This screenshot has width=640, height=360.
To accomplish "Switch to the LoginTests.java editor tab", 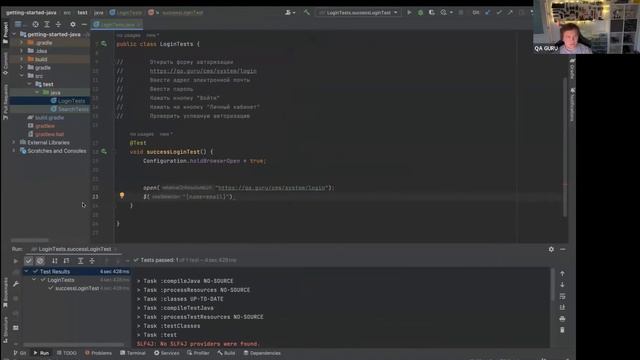I will [117, 24].
